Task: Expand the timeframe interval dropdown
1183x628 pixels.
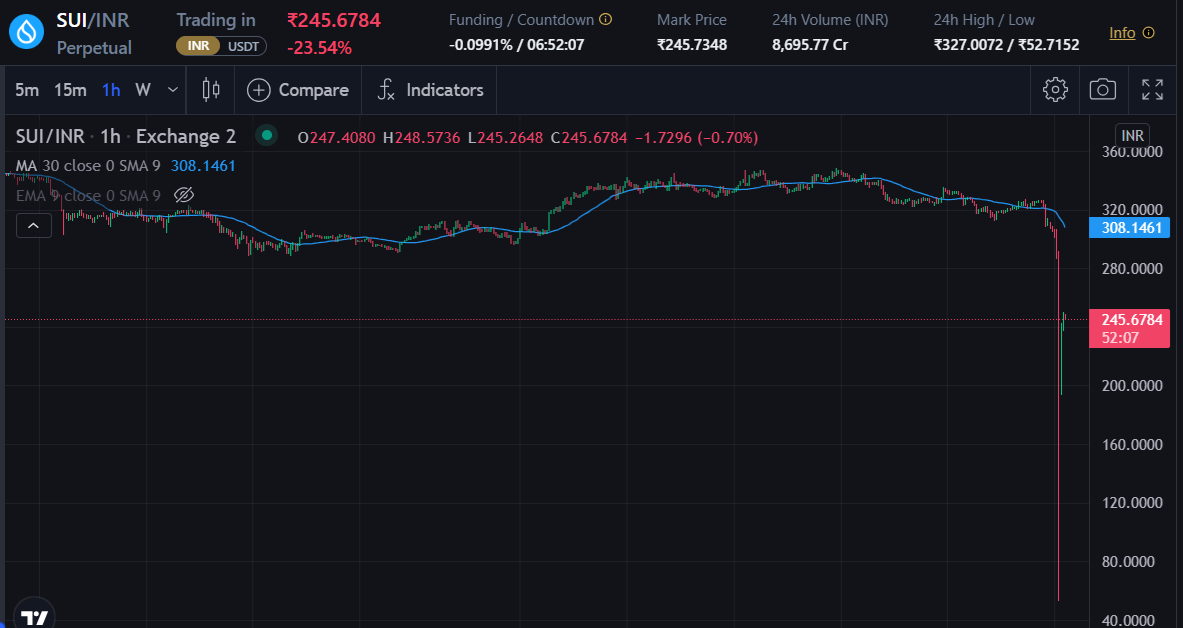Action: click(x=173, y=90)
